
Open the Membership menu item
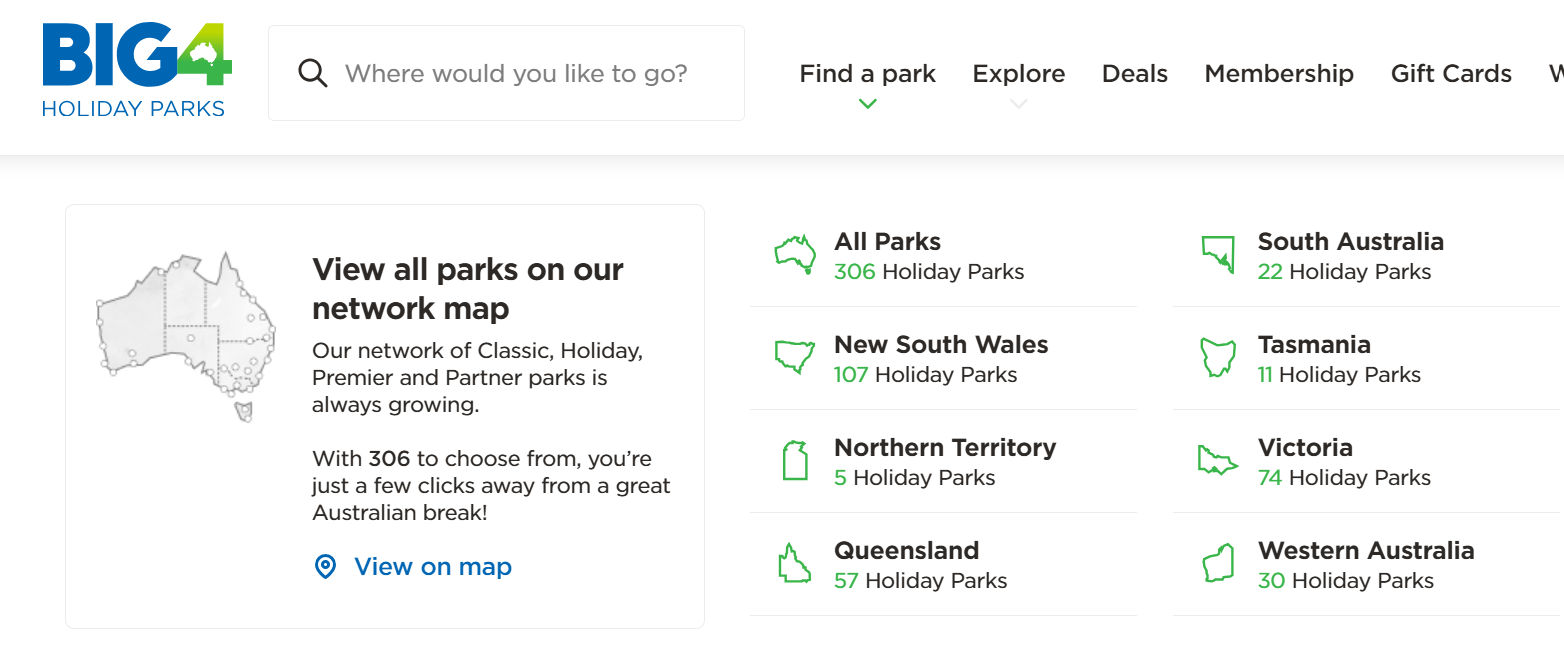[1279, 74]
